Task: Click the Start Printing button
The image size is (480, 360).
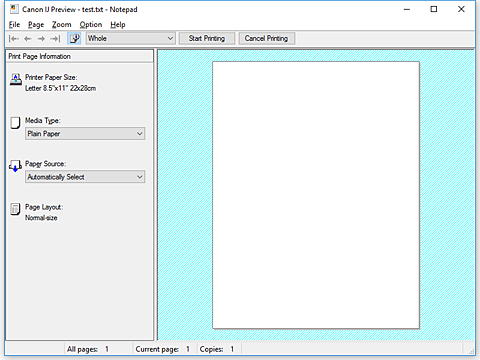Action: coord(207,38)
